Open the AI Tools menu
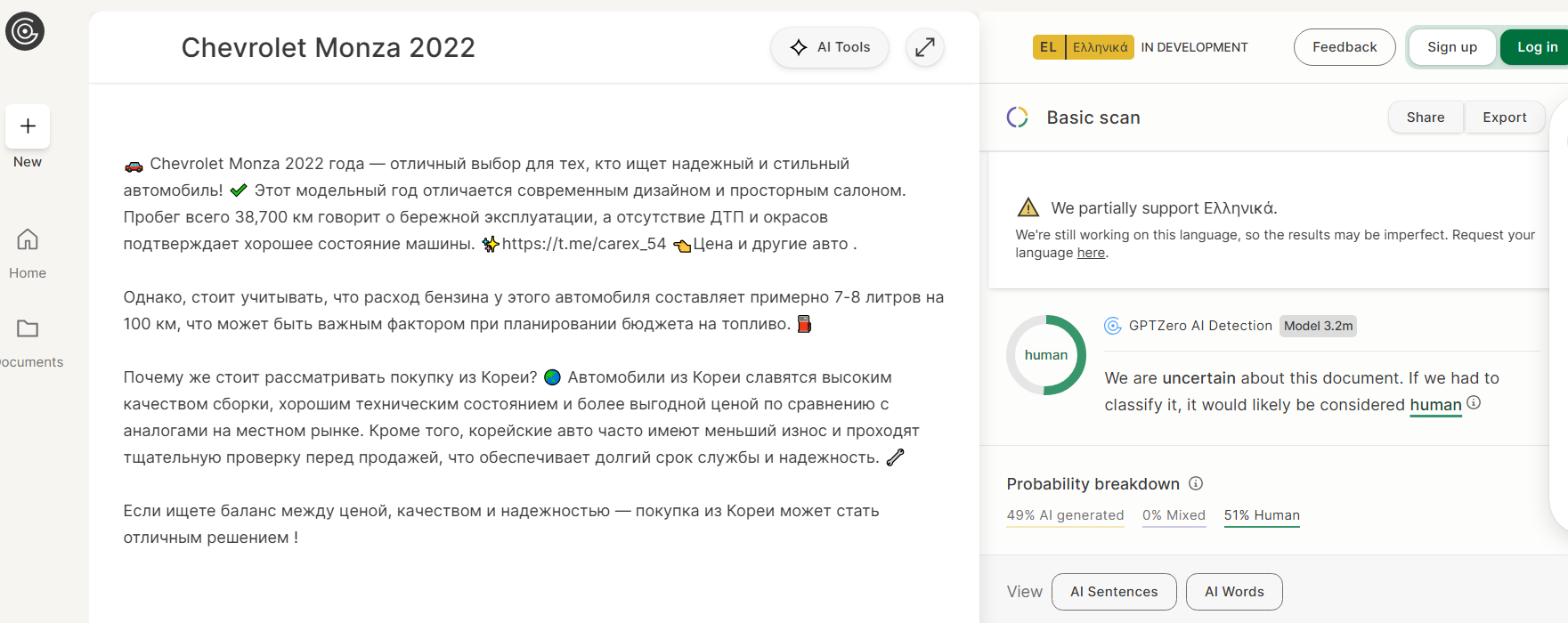The width and height of the screenshot is (1568, 623). (x=830, y=47)
